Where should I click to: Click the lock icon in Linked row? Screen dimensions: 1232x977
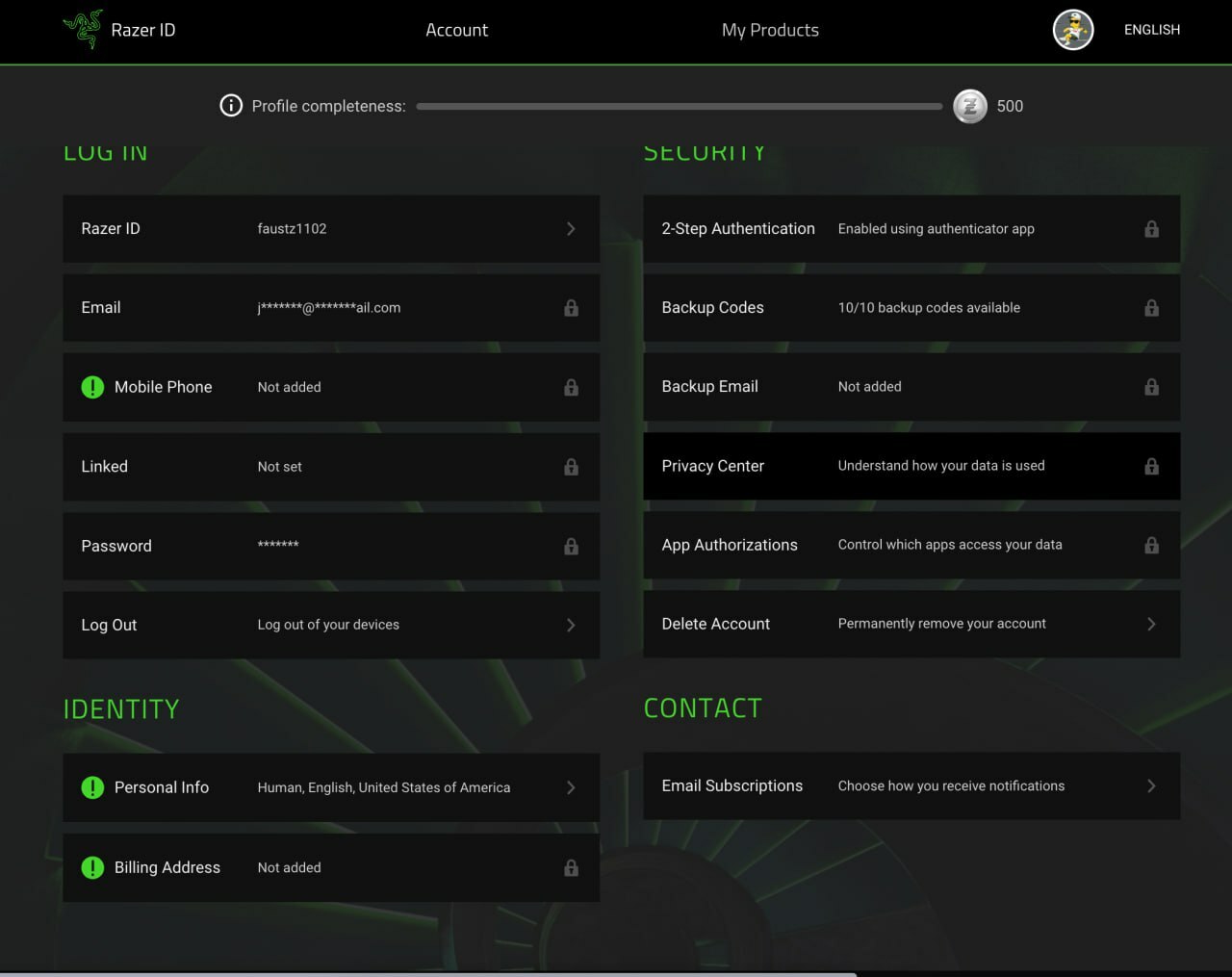click(571, 467)
